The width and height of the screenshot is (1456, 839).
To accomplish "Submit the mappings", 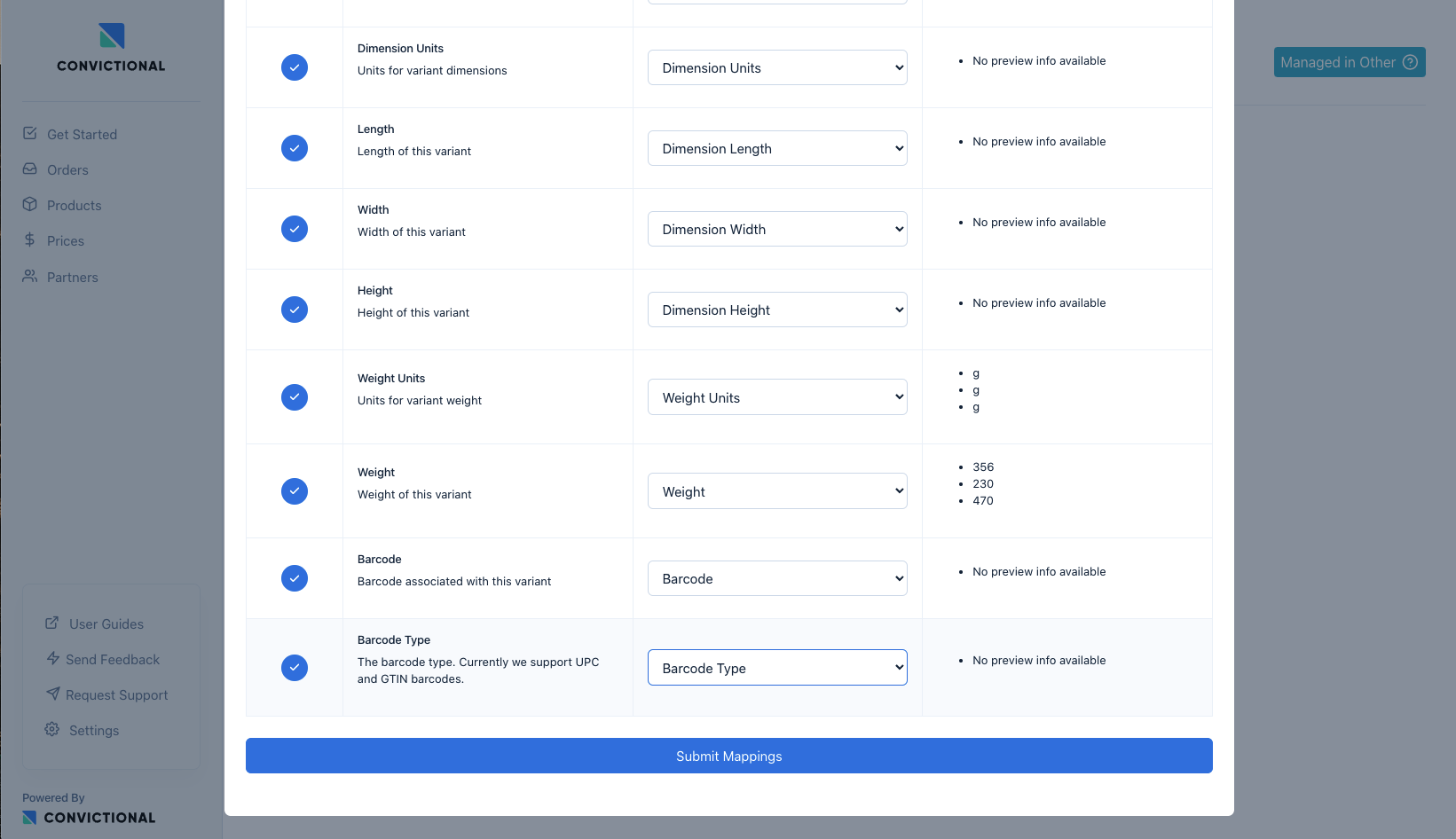I will (728, 756).
